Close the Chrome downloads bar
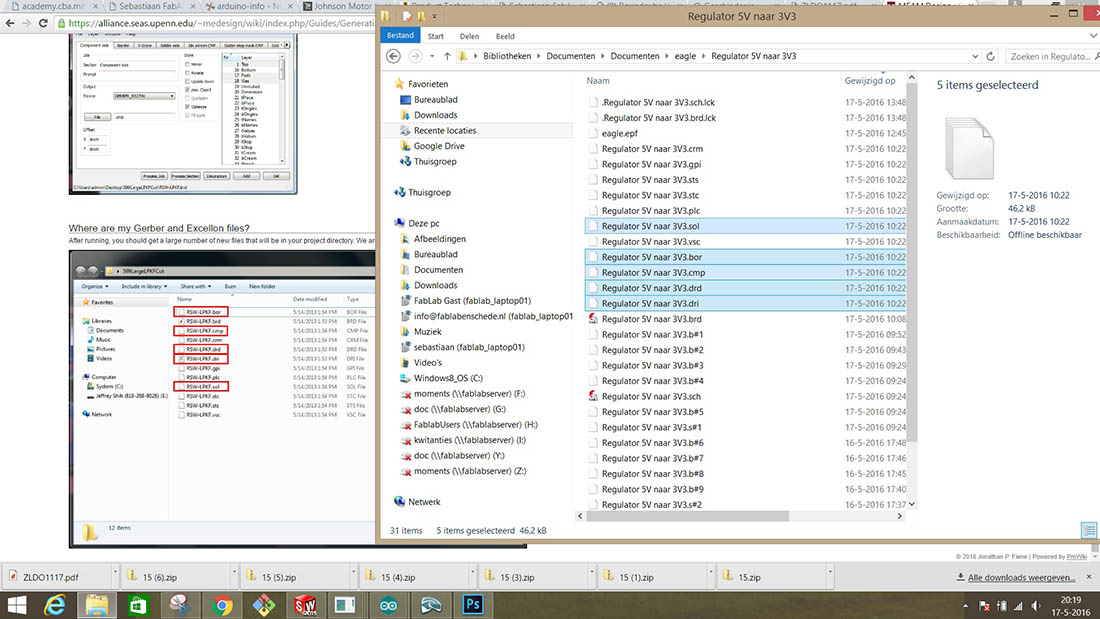Screen dimensions: 1100x619 coord(1089,577)
